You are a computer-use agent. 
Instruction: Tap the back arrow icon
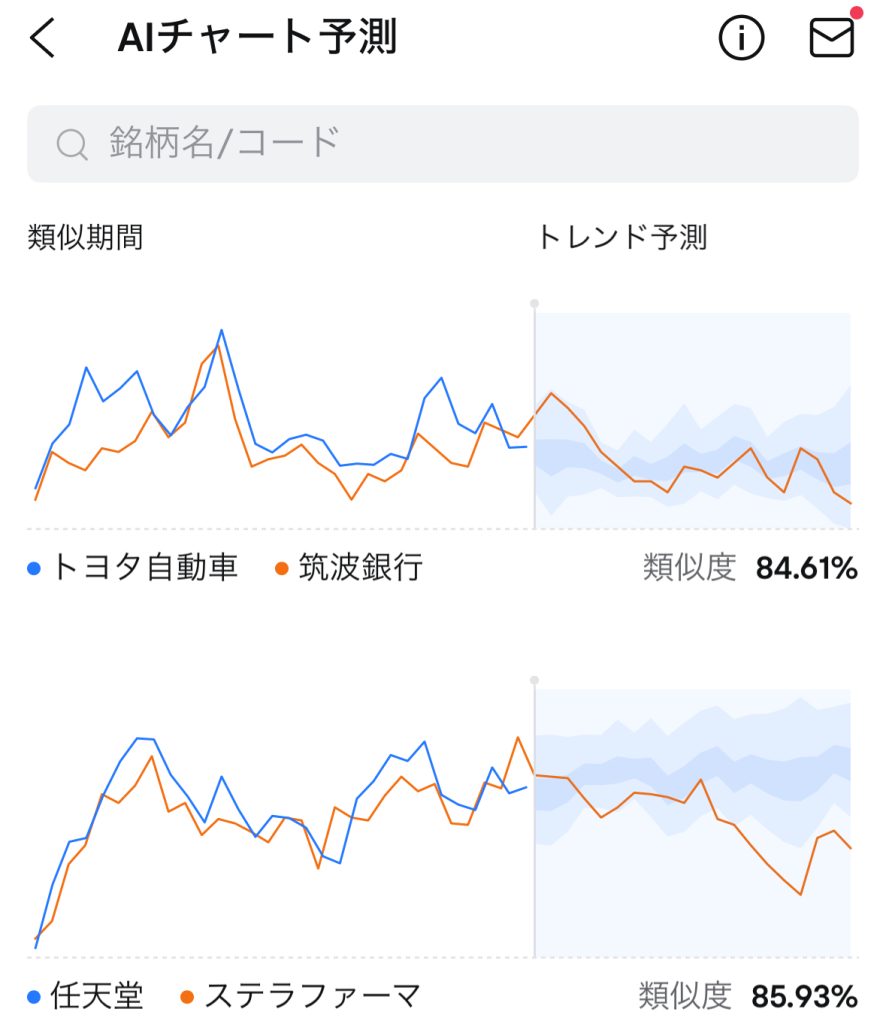[43, 39]
